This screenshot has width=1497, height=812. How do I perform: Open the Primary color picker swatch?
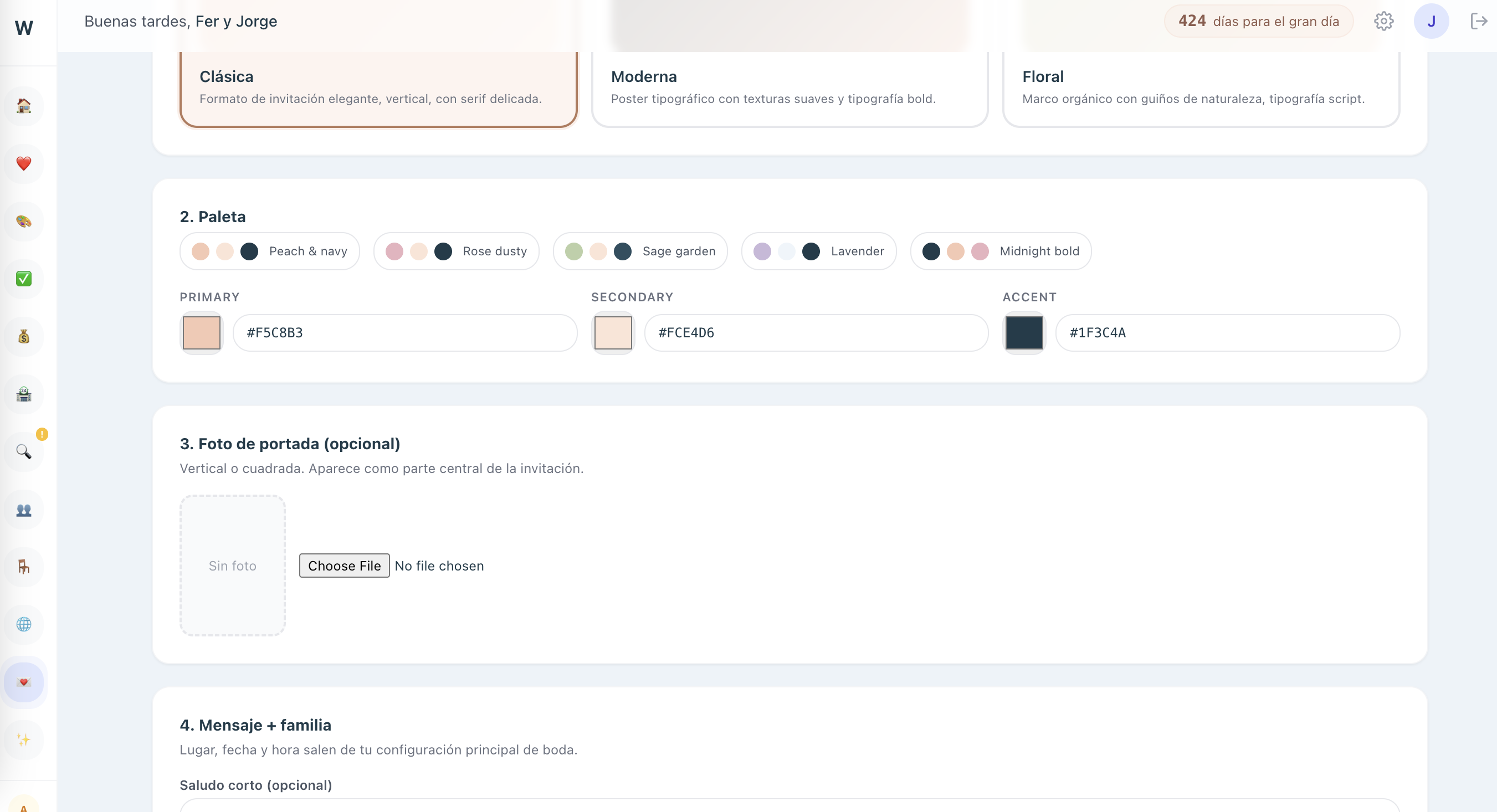[x=202, y=333]
